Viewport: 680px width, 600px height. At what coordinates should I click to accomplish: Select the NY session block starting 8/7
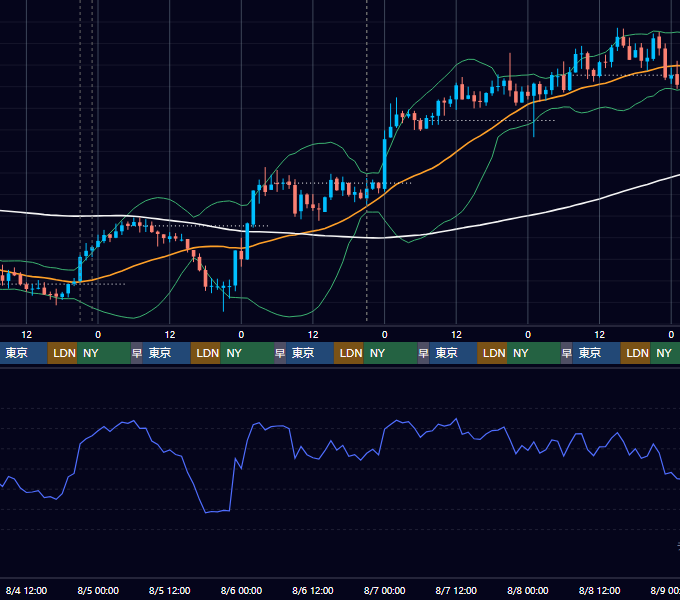pos(536,353)
